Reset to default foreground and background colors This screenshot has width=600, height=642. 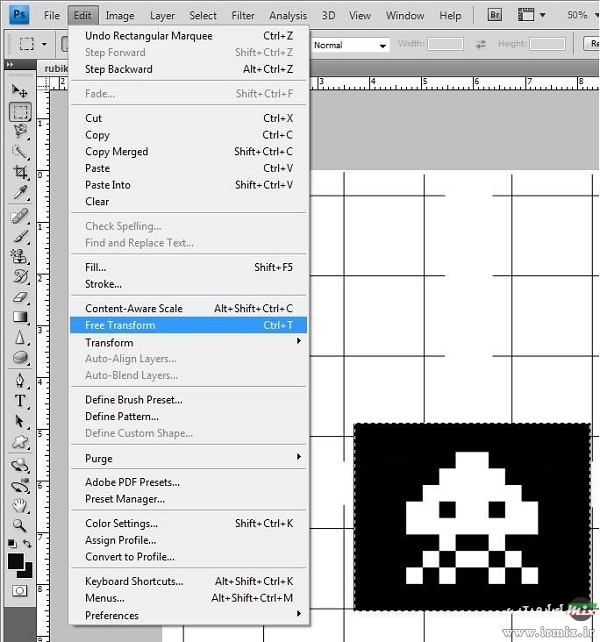tap(12, 544)
